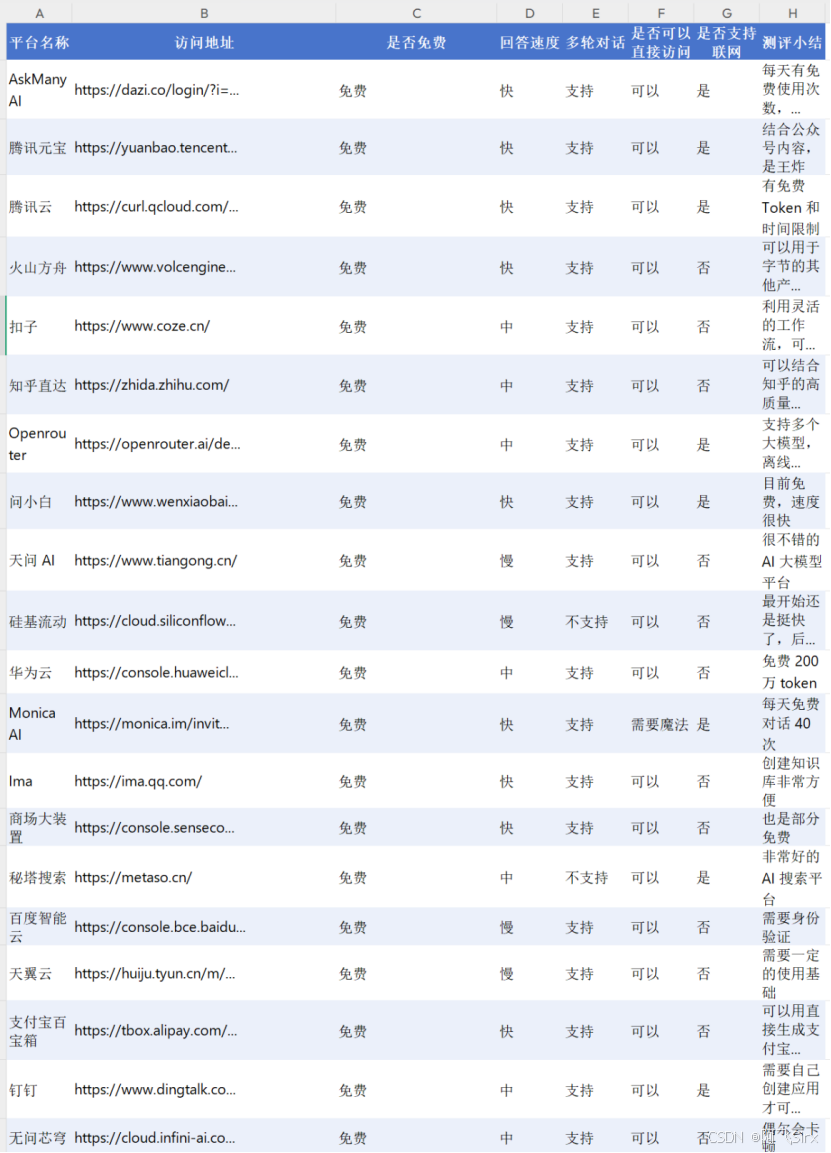Select the 无问芯穹 name cell
Viewport: 831px width, 1153px height.
(39, 1136)
